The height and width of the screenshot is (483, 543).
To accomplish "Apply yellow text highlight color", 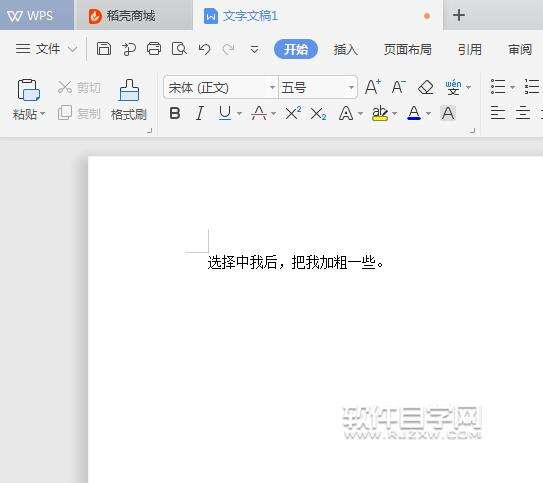I will click(380, 113).
